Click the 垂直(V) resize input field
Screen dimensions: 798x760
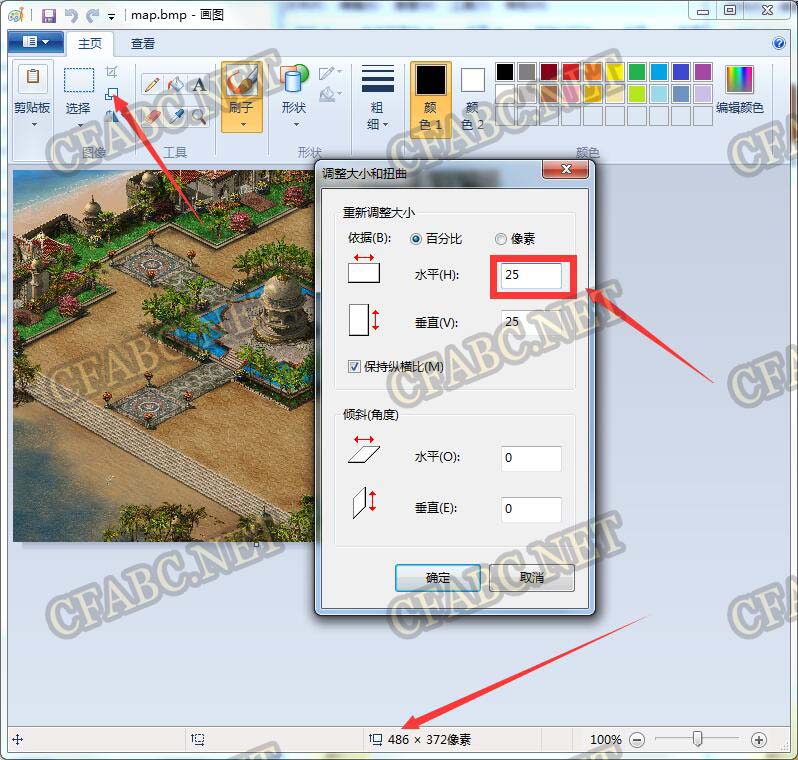click(531, 322)
